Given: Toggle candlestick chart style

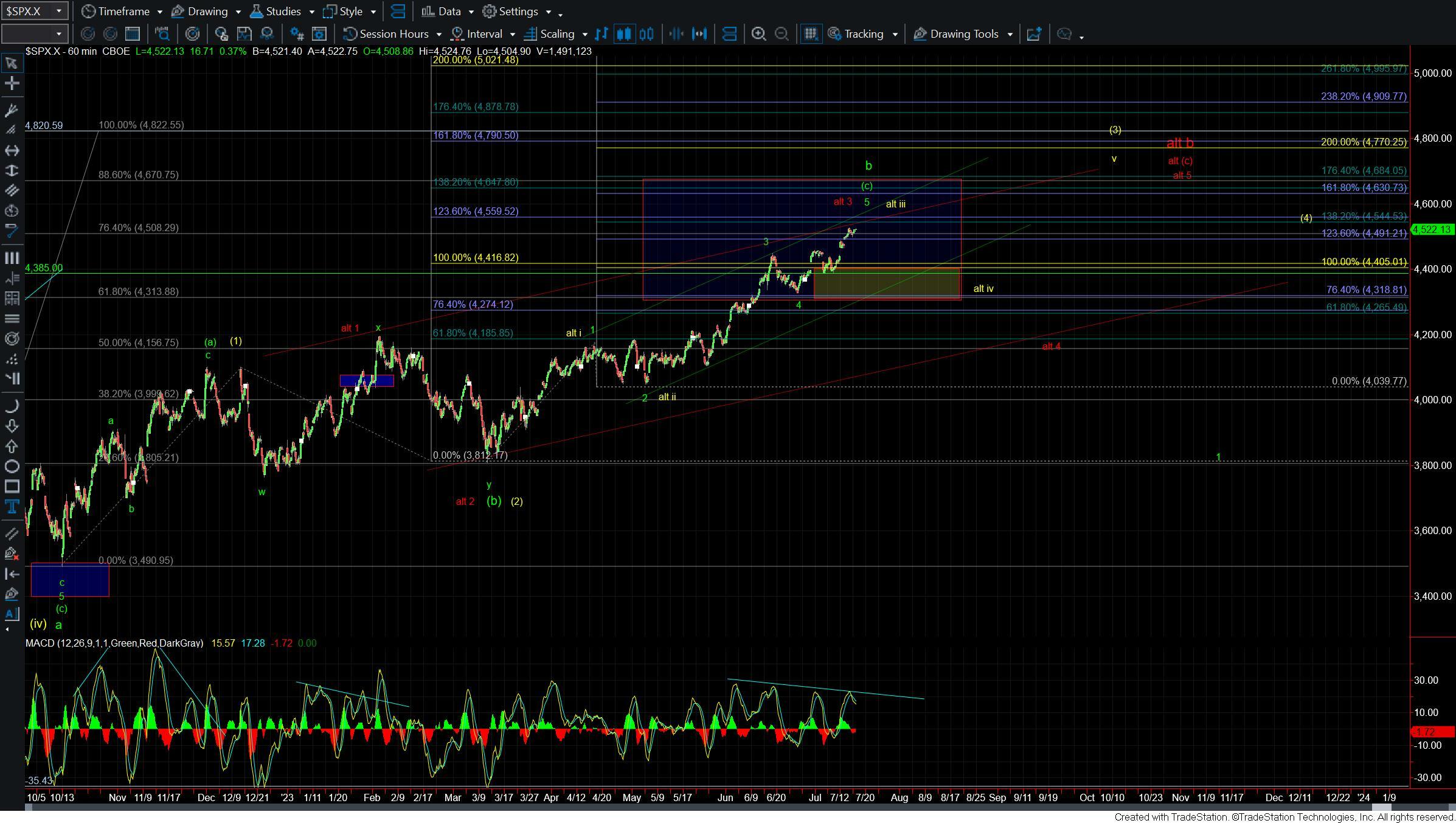Looking at the screenshot, I should 624,34.
